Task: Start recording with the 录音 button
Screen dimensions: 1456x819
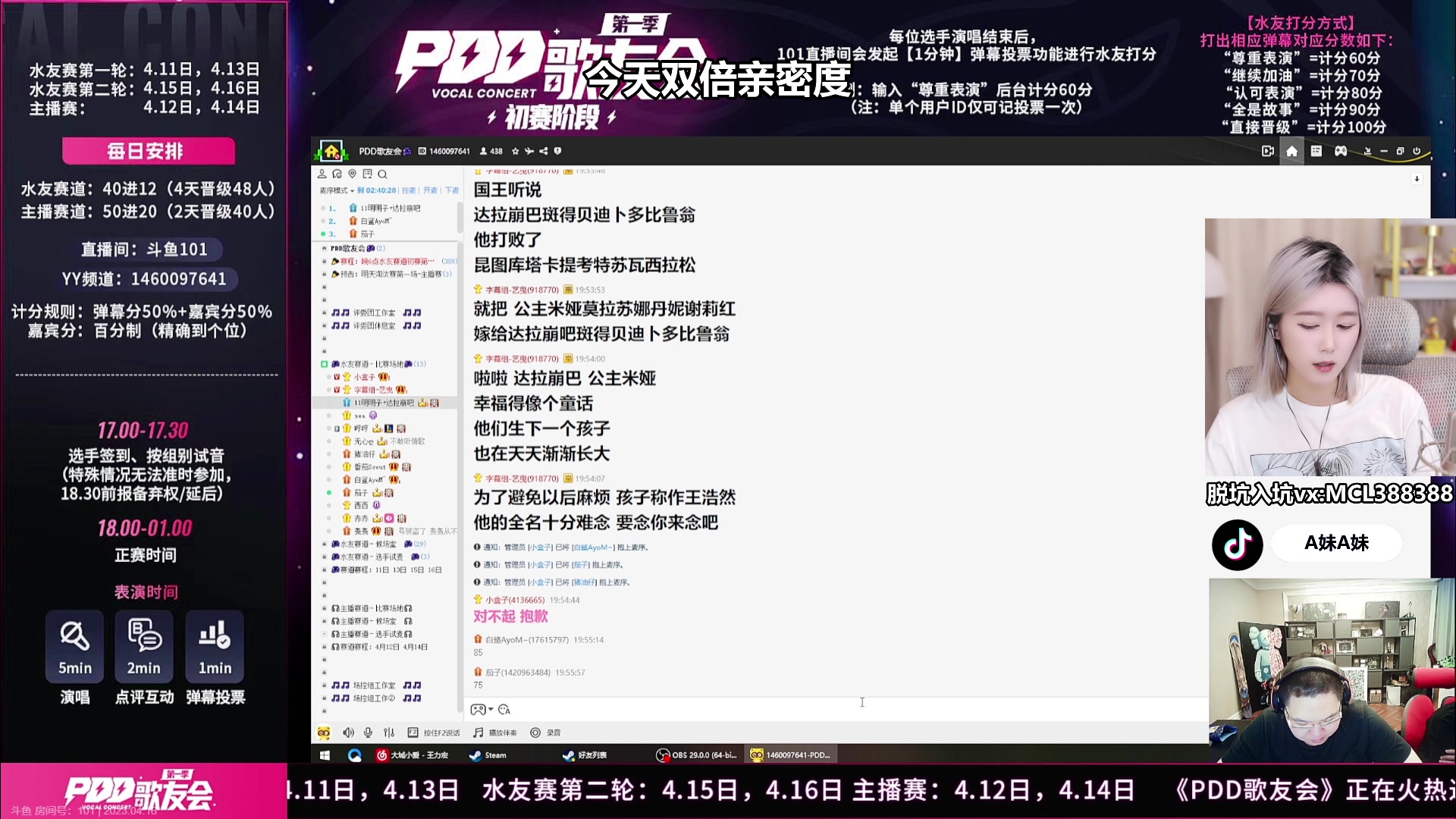Action: [546, 733]
